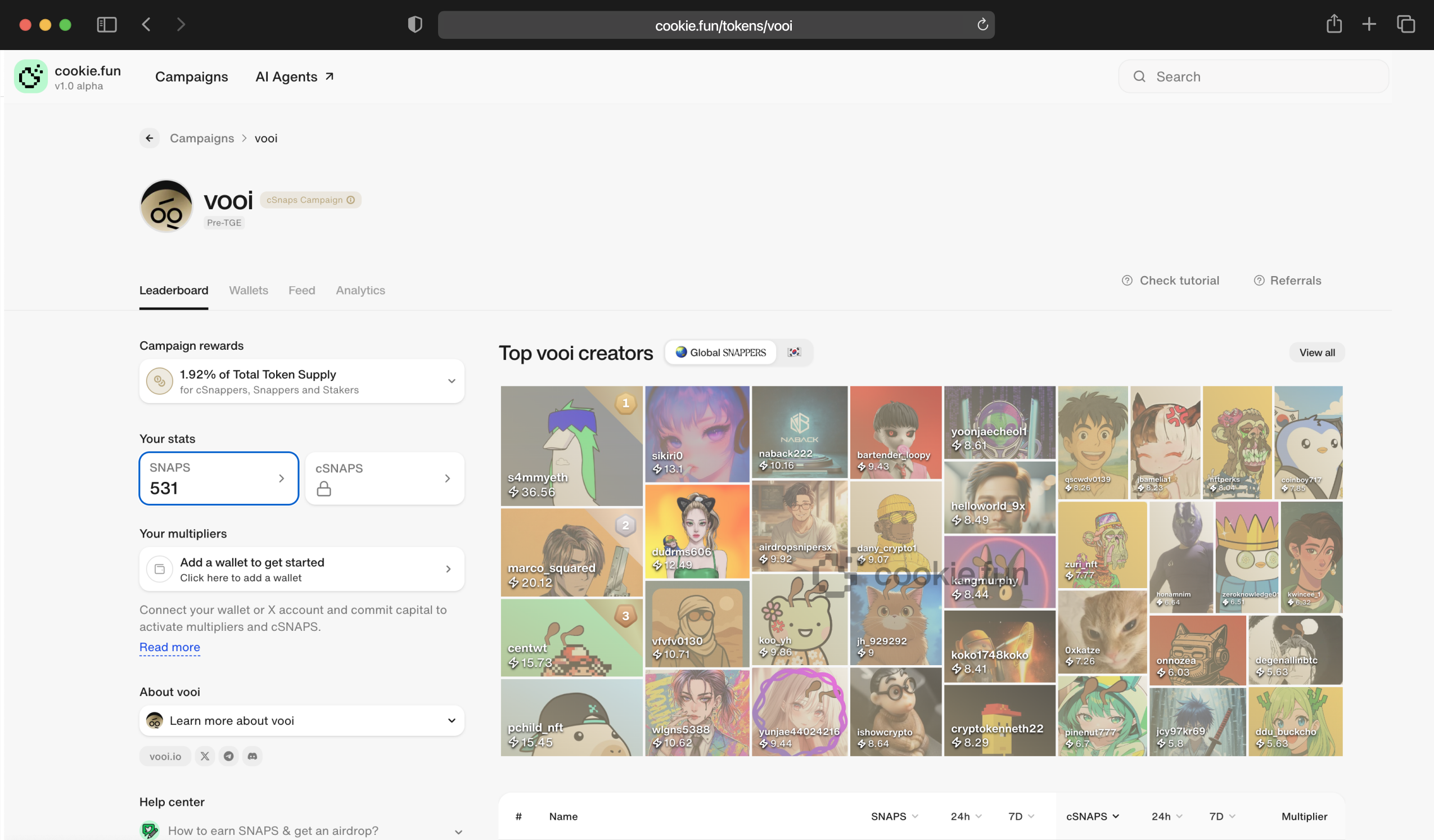Image resolution: width=1434 pixels, height=840 pixels.
Task: Open vooi's Telegram link icon
Action: [229, 756]
